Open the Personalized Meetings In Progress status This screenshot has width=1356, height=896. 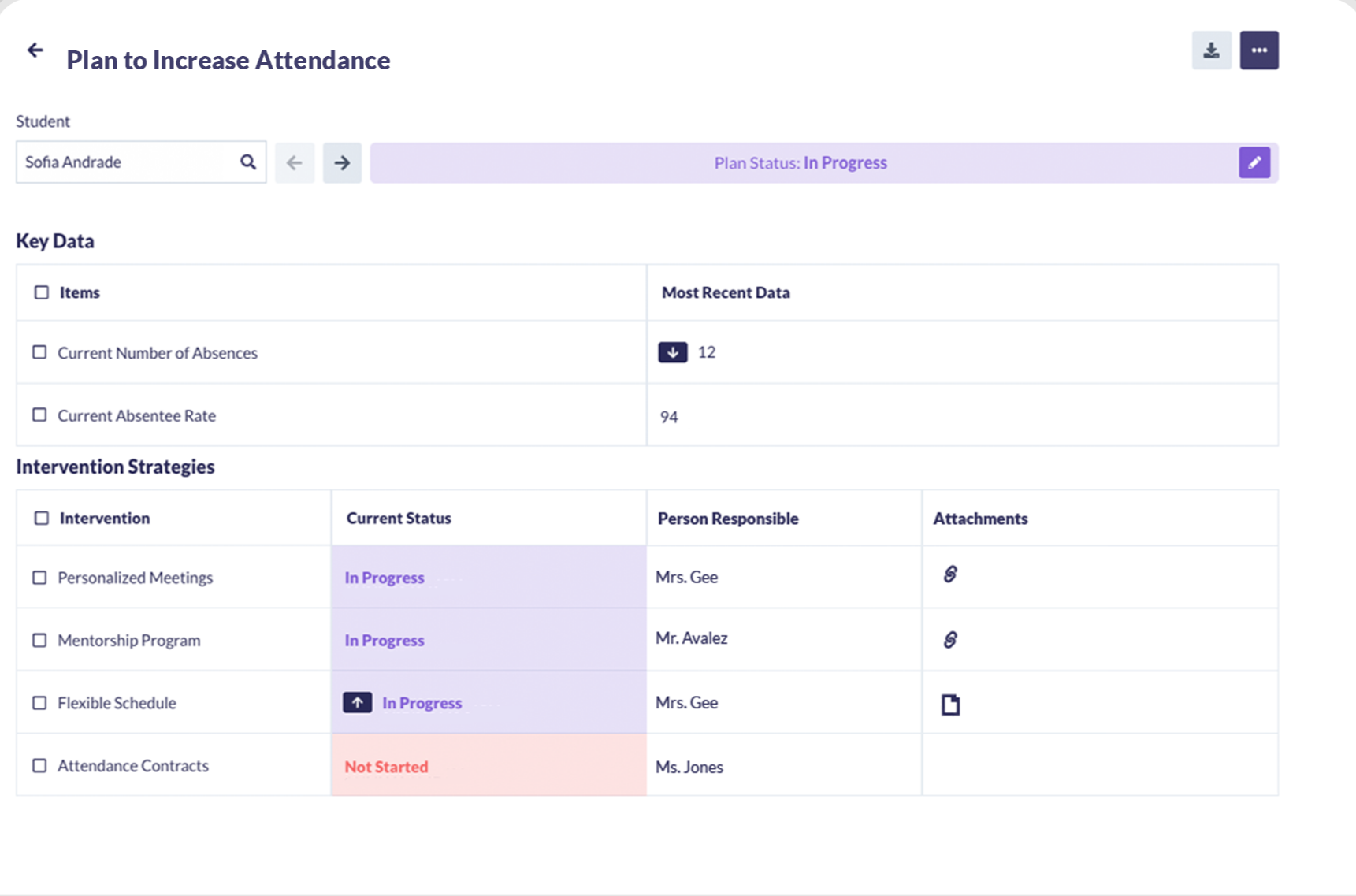click(x=385, y=578)
